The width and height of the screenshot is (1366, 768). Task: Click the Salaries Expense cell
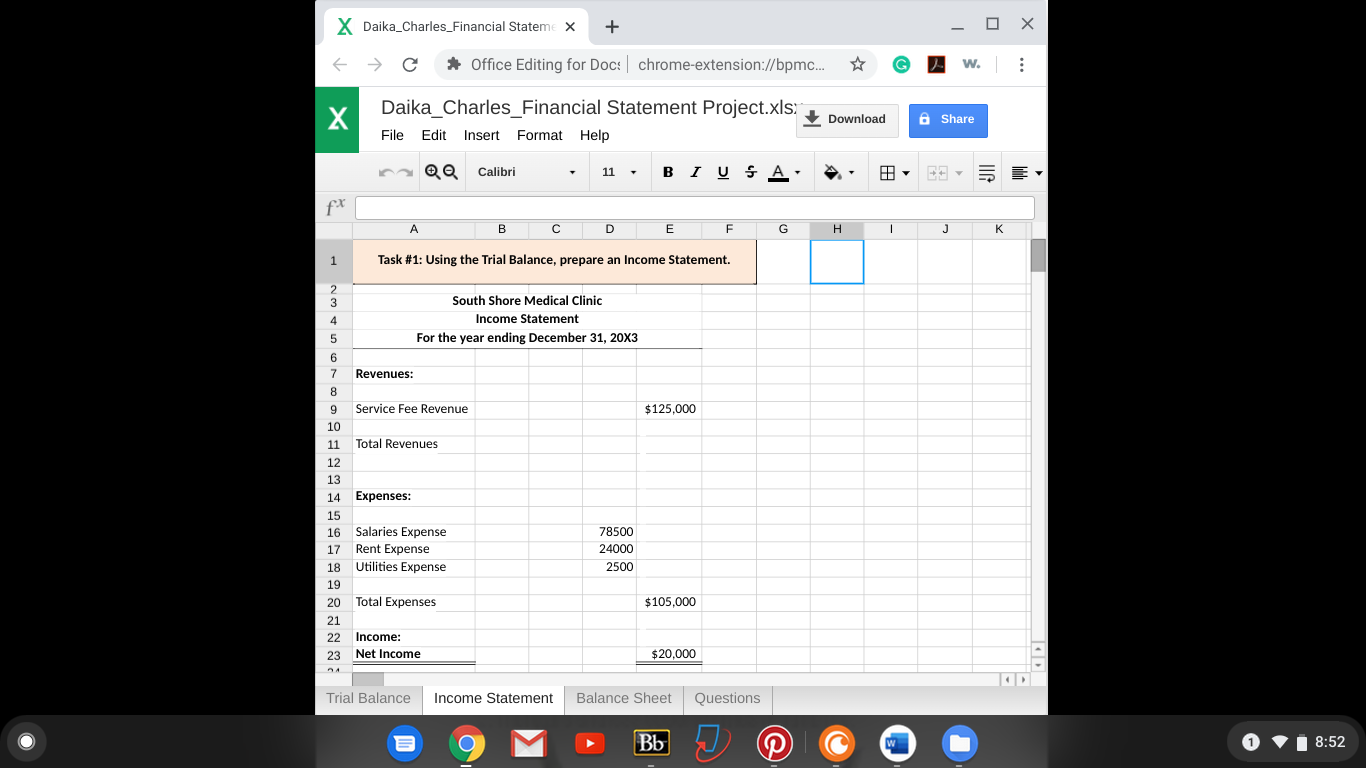click(x=414, y=532)
